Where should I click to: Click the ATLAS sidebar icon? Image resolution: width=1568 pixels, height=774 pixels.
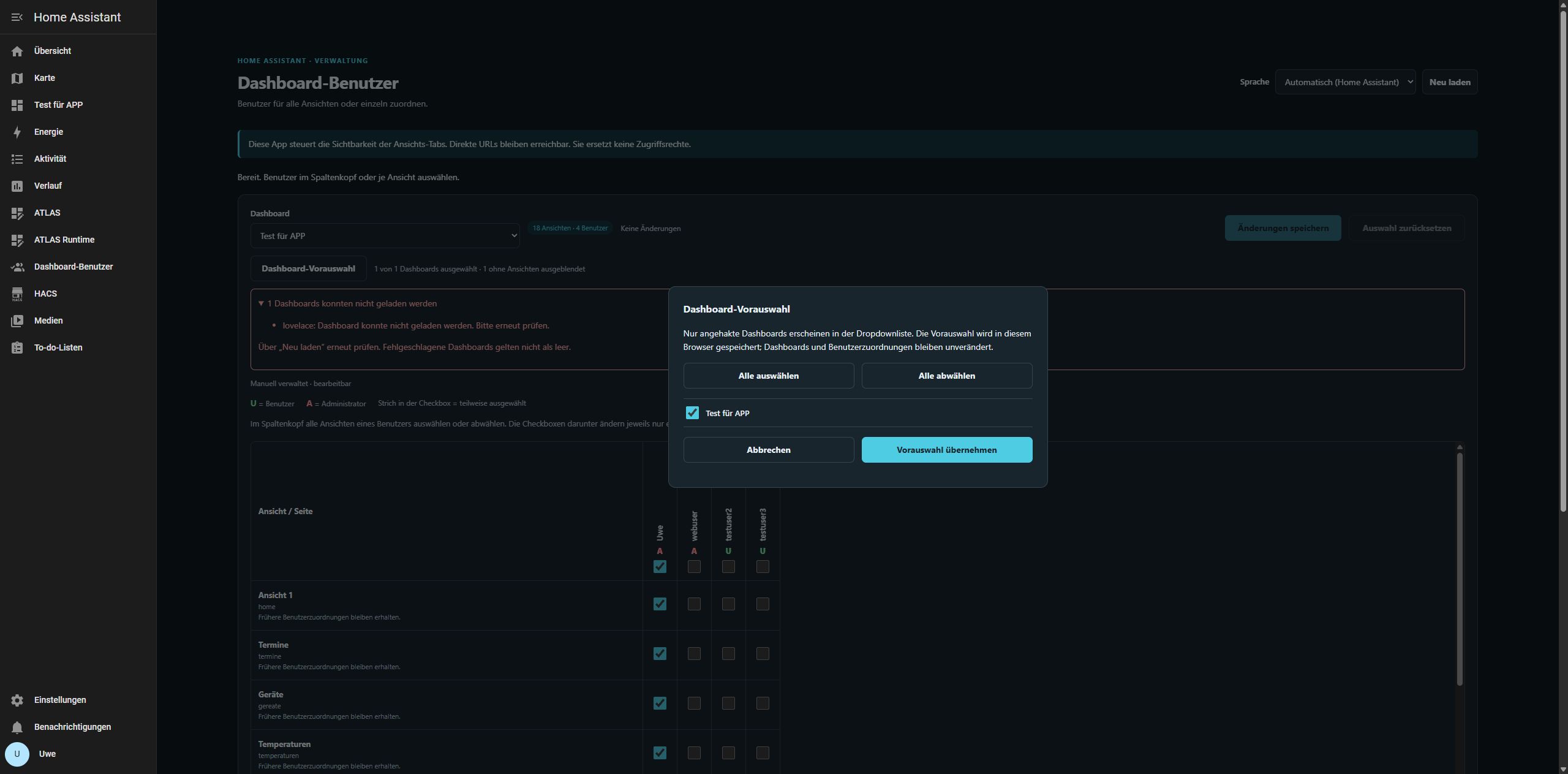point(17,213)
